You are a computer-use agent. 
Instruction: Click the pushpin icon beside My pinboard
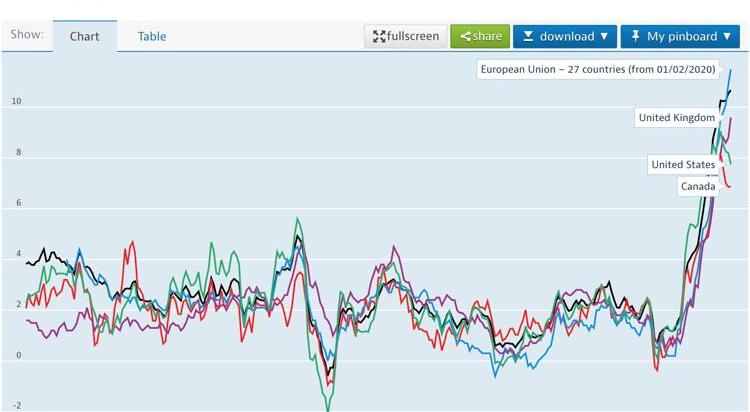click(x=635, y=37)
